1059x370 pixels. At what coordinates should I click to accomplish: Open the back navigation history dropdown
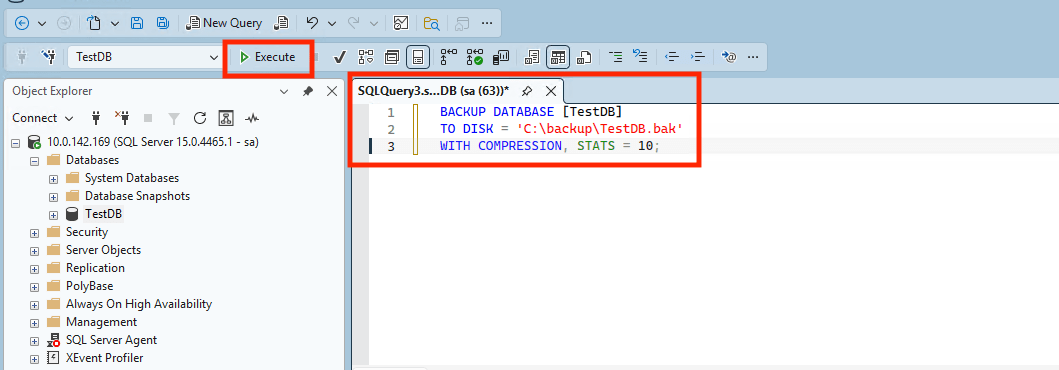(42, 23)
